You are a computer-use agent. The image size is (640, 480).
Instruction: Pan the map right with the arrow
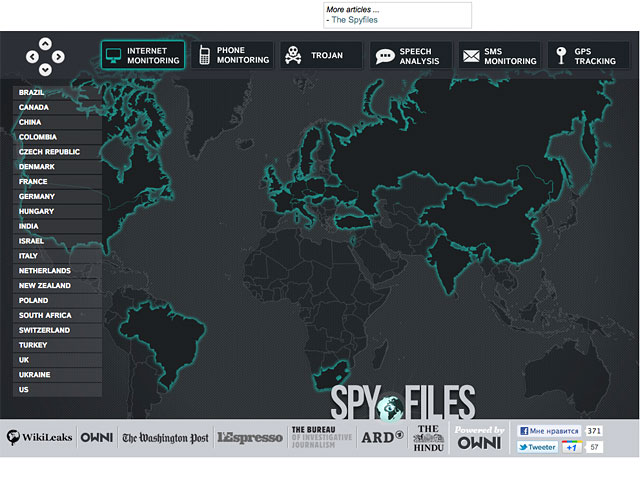click(59, 57)
